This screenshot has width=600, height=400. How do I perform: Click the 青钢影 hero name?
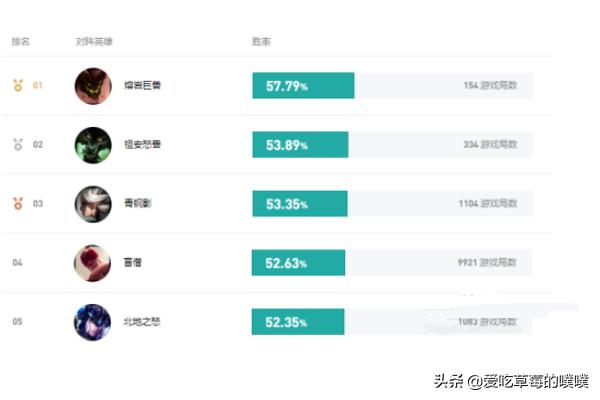(138, 203)
